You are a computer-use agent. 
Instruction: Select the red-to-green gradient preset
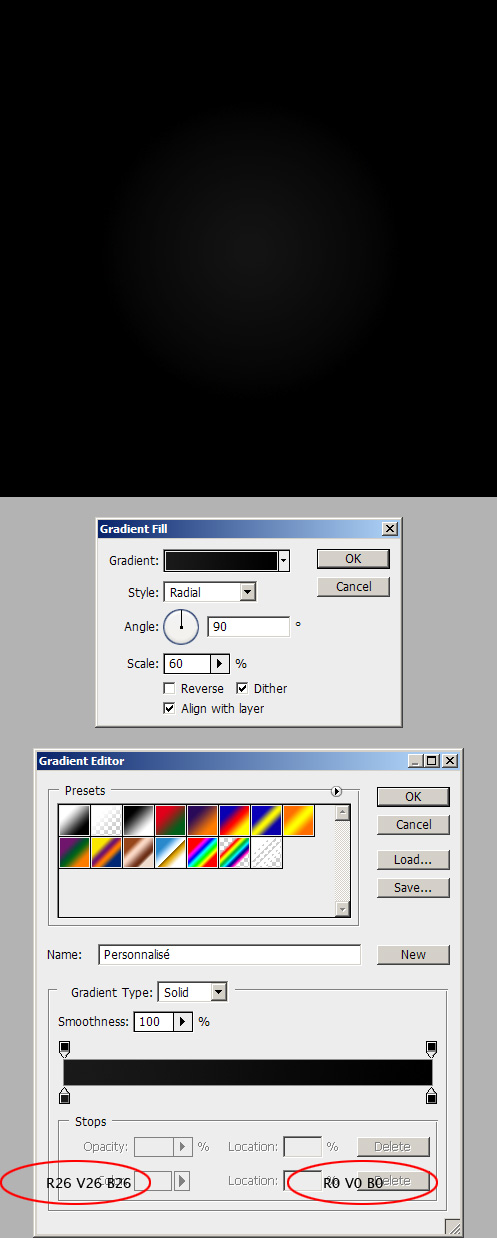pyautogui.click(x=170, y=821)
